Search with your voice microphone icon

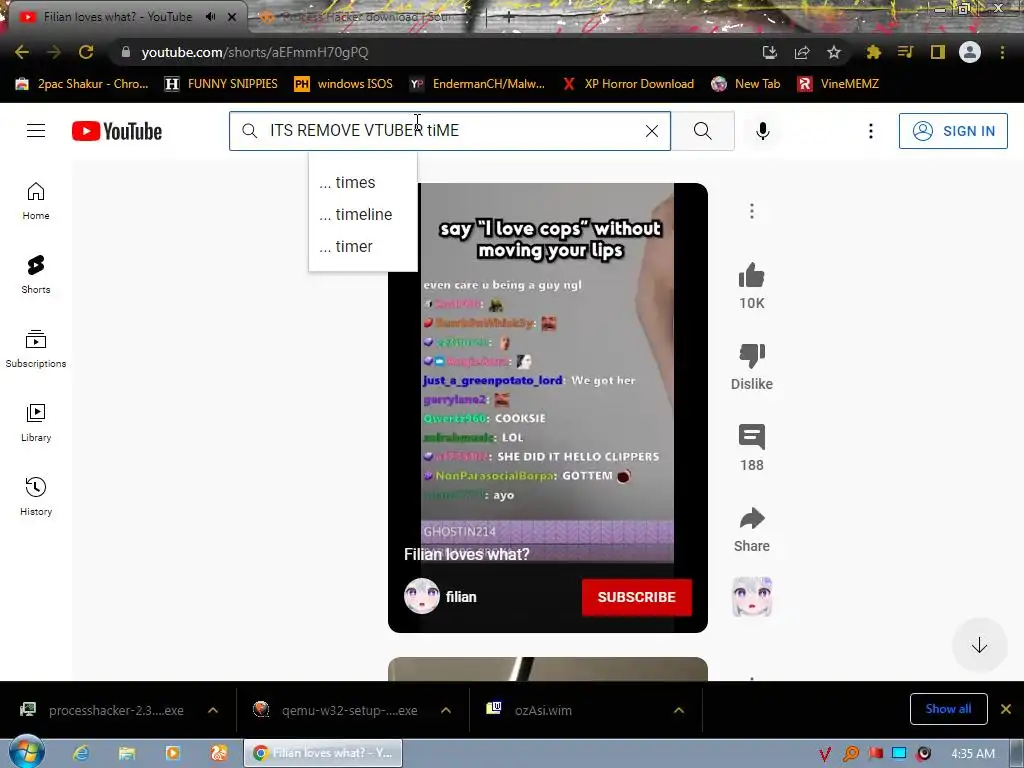[762, 131]
